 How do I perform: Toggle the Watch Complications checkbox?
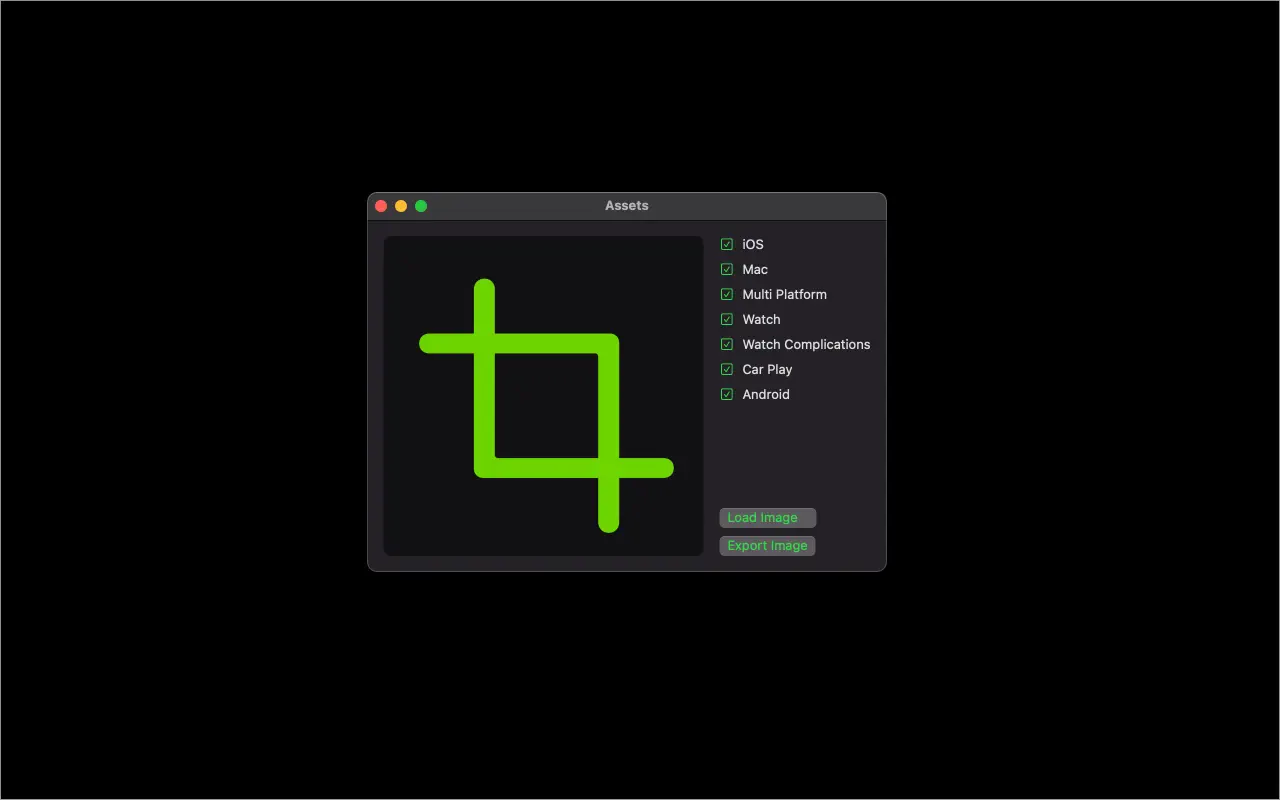726,344
